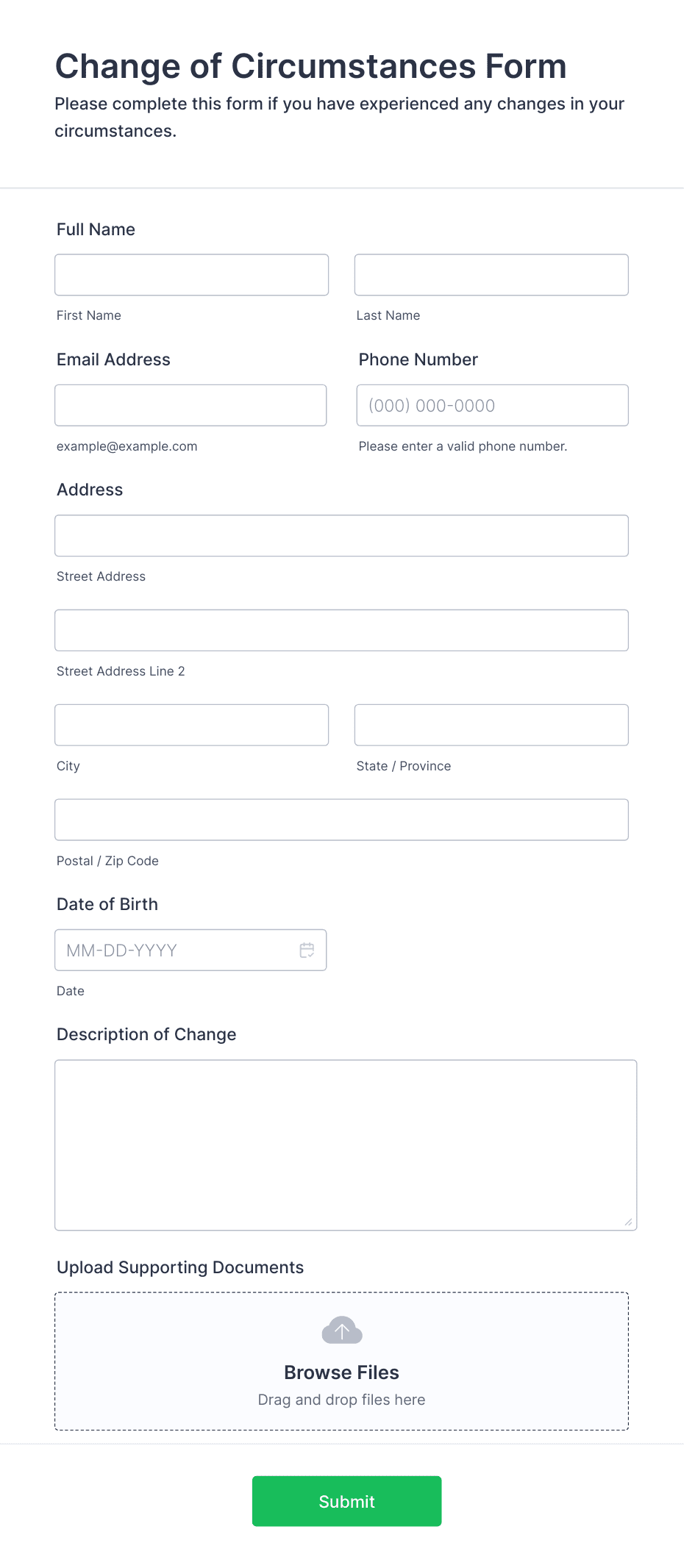Select the Last Name input field
684x1568 pixels.
pos(491,274)
